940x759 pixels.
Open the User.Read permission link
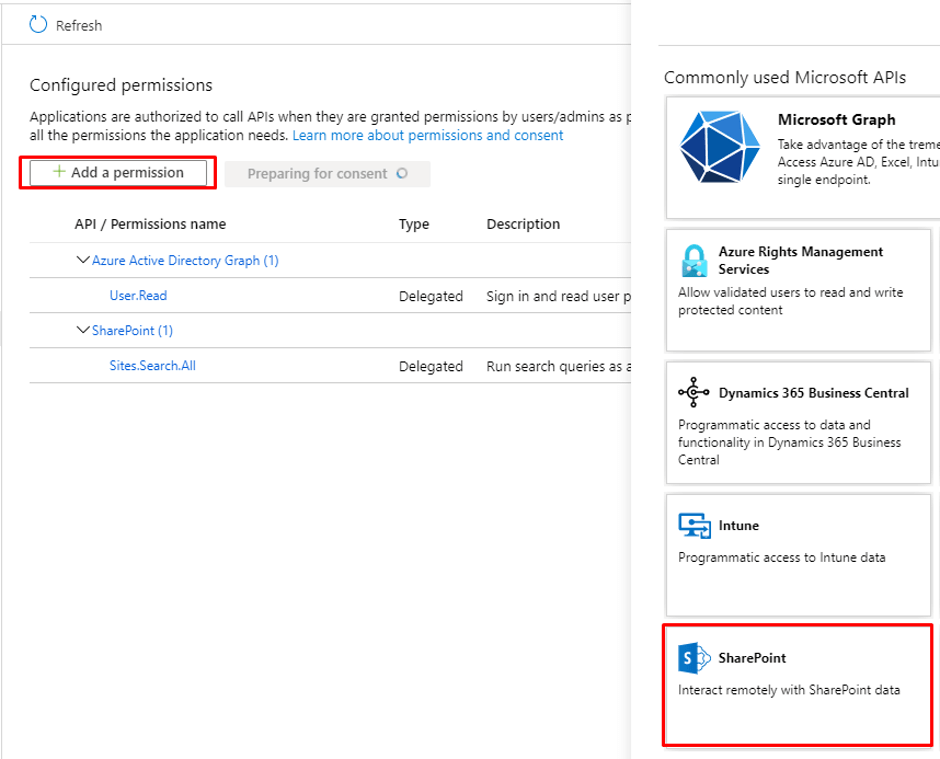click(138, 296)
